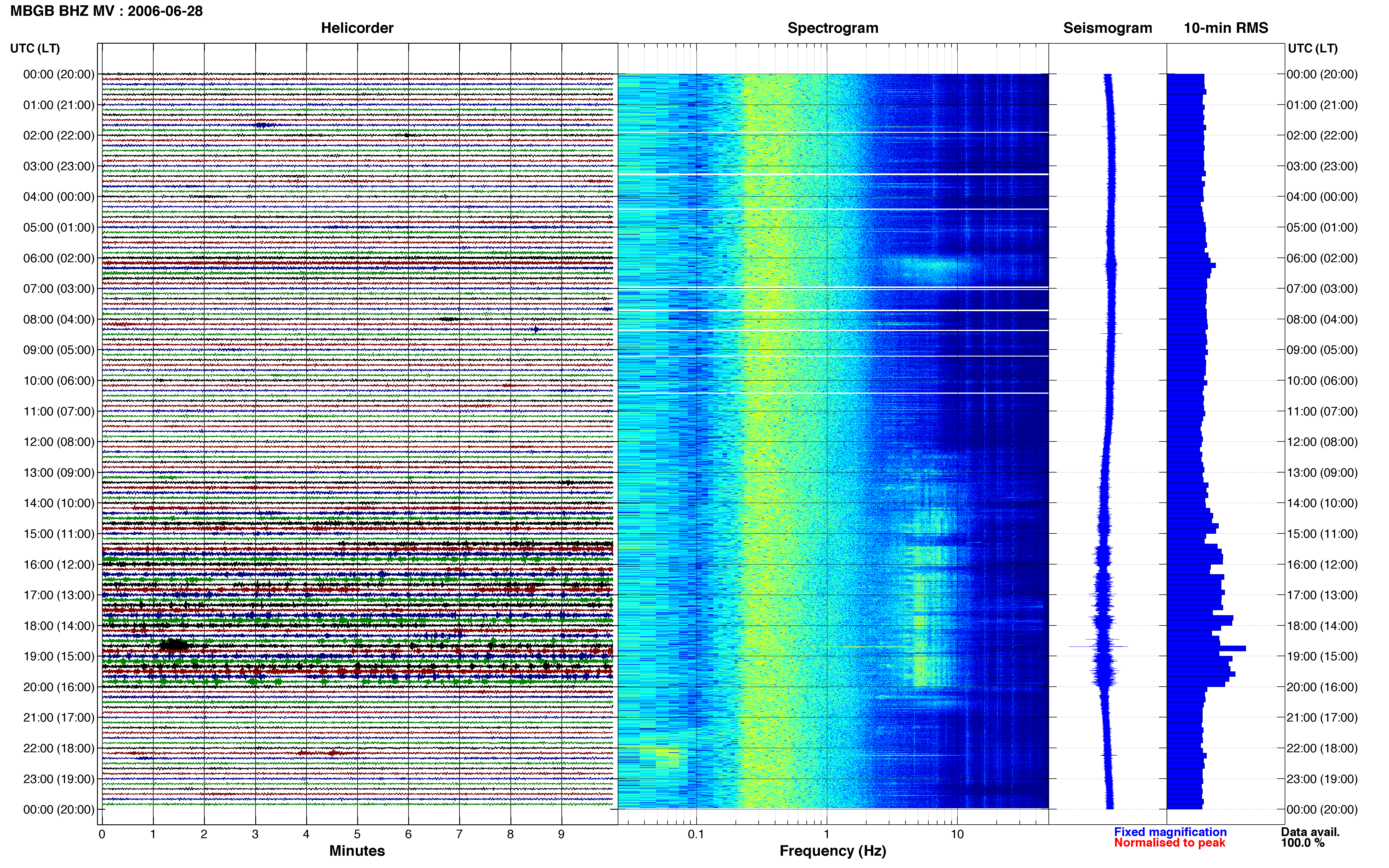Click the right '22:00 (18:00)' time label
The height and width of the screenshot is (868, 1389).
click(1322, 748)
